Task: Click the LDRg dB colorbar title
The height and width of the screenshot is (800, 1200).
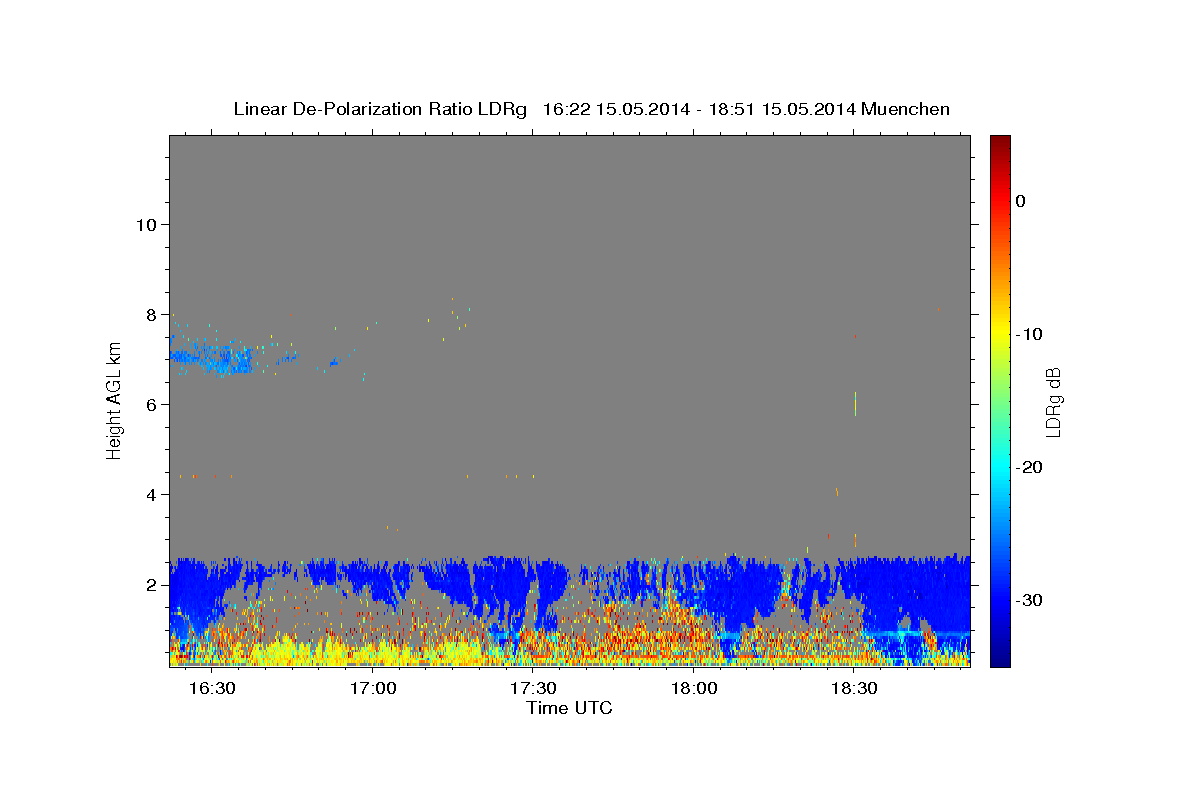Action: tap(1053, 402)
